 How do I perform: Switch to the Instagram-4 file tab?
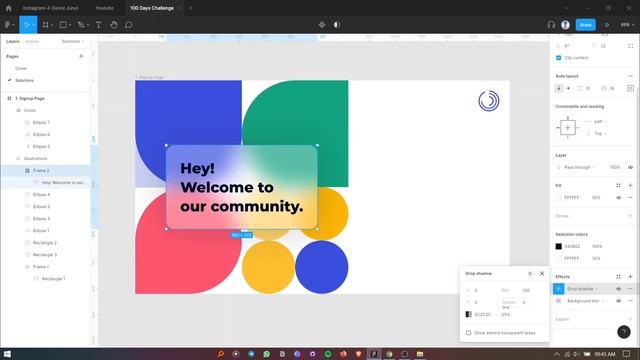click(x=50, y=8)
